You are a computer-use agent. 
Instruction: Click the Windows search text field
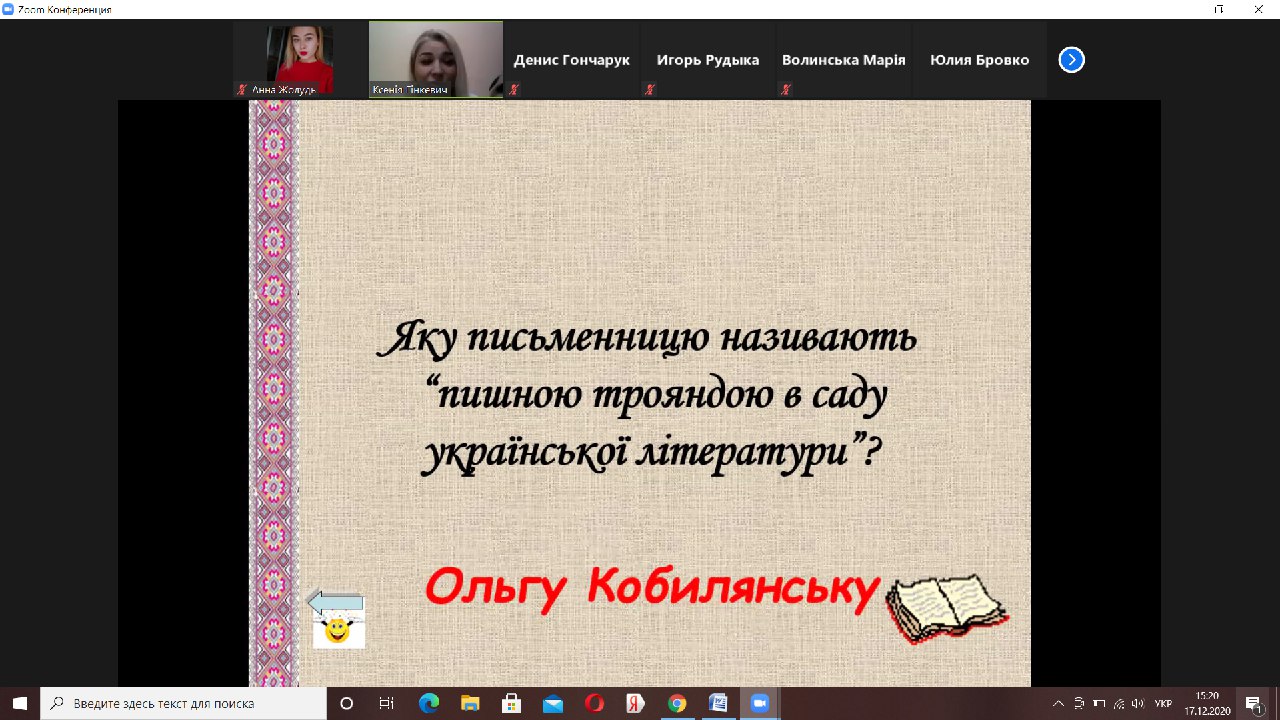tap(183, 703)
